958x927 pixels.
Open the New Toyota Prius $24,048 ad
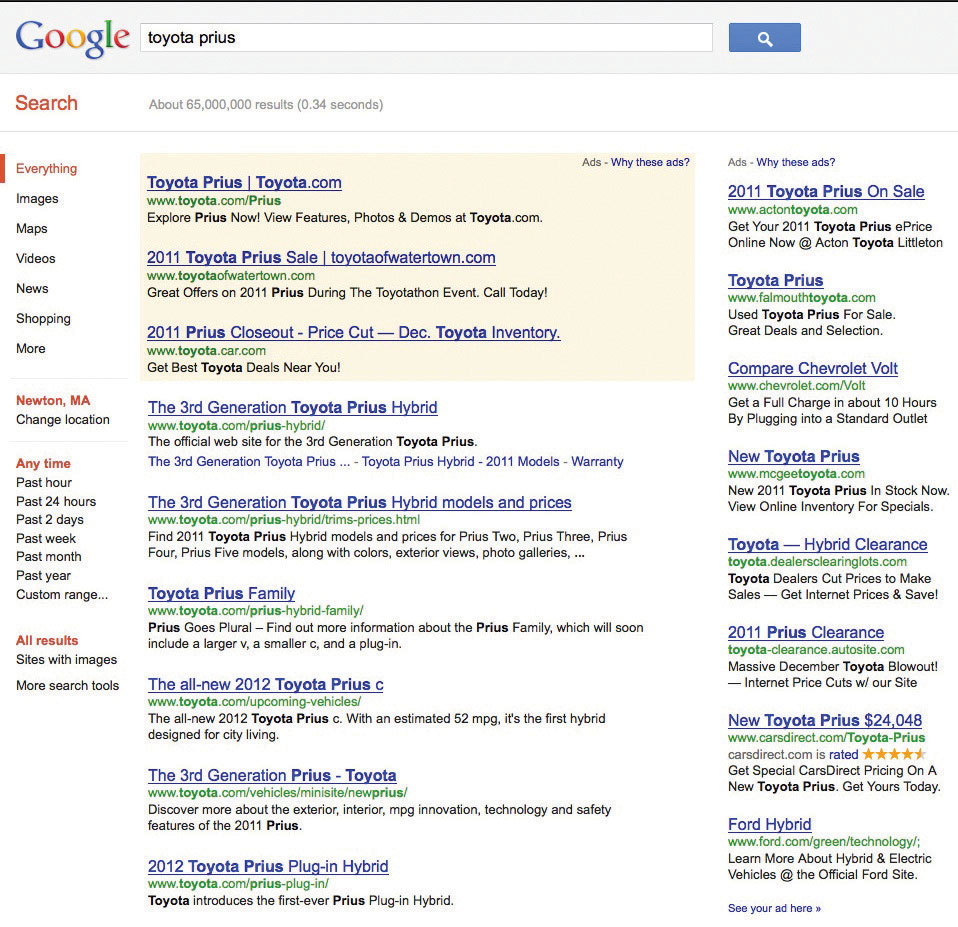[x=825, y=720]
